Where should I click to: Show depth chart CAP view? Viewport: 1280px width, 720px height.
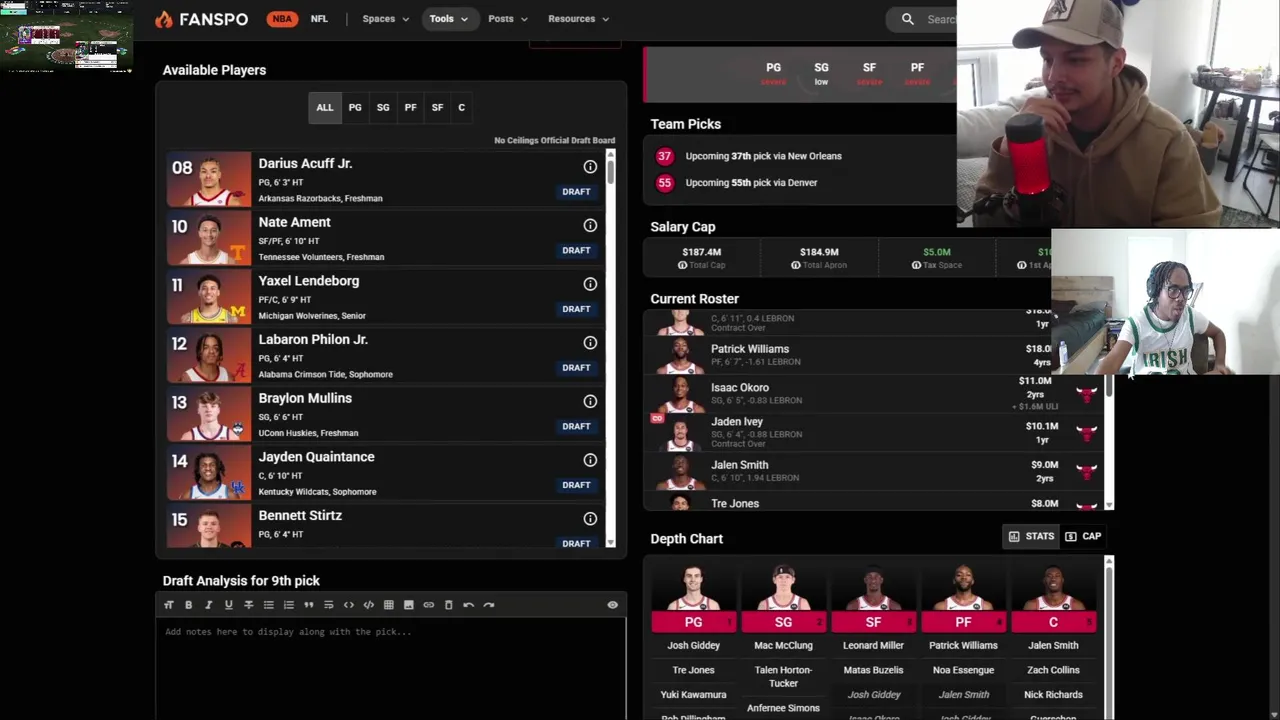tap(1083, 537)
